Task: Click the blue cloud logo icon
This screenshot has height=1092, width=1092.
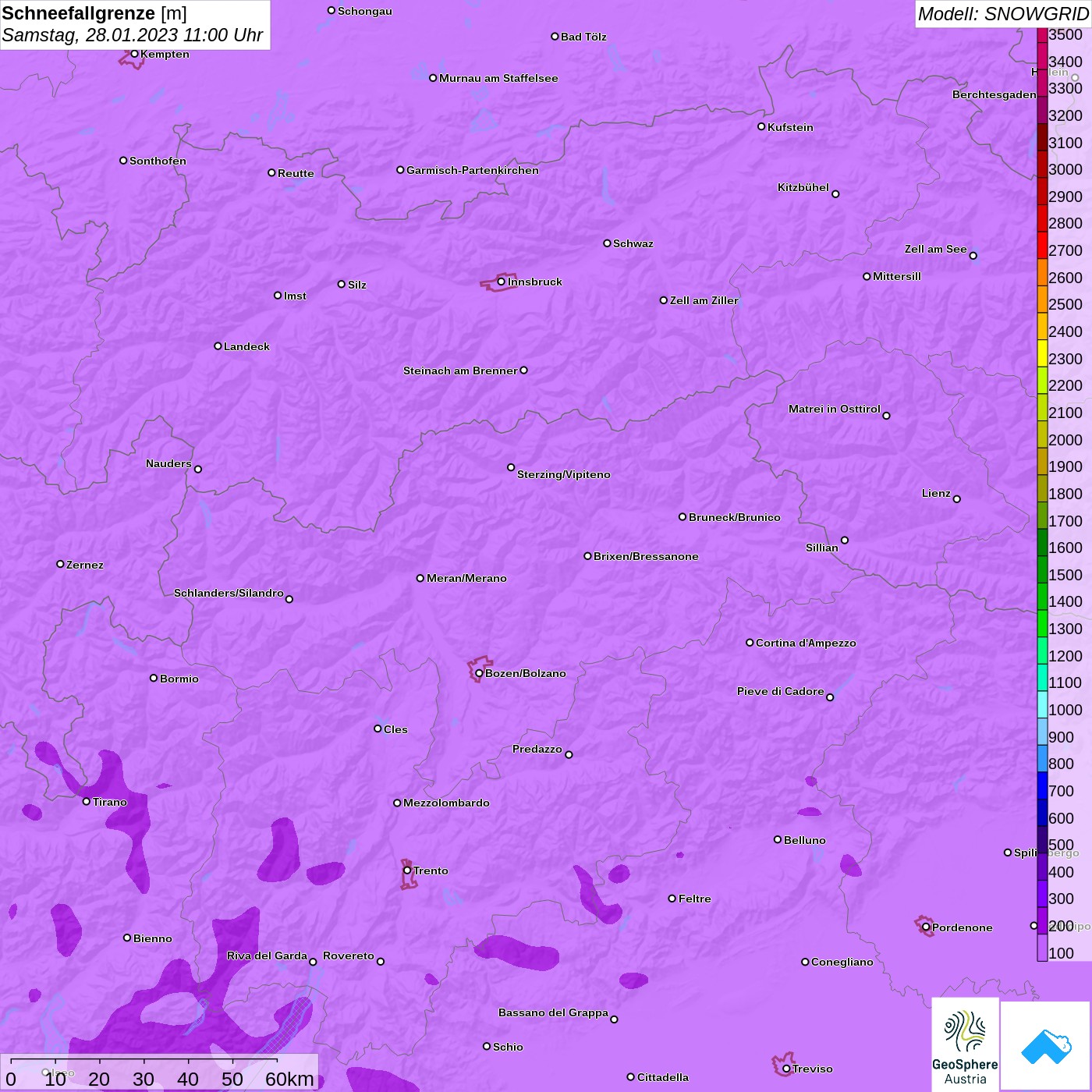Action: [1045, 1046]
